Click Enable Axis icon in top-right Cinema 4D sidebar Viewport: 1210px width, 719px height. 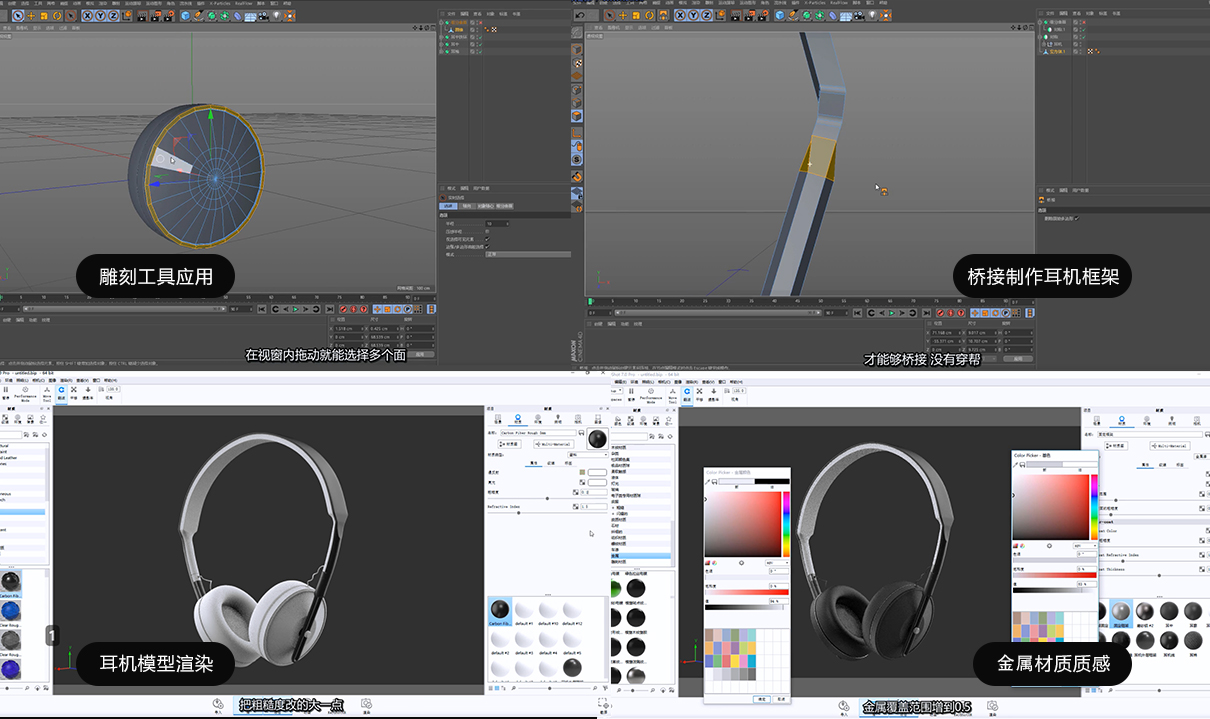tap(577, 132)
